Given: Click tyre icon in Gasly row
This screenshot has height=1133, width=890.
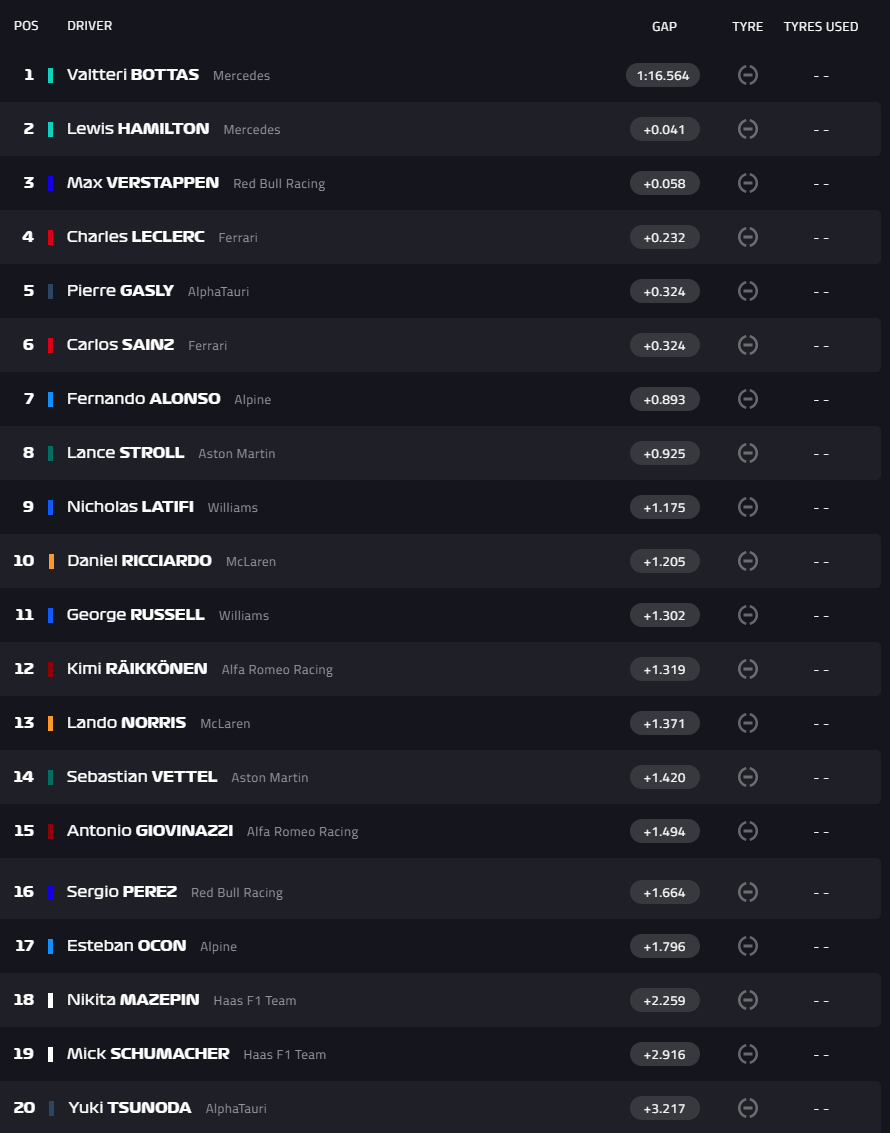Looking at the screenshot, I should point(748,290).
